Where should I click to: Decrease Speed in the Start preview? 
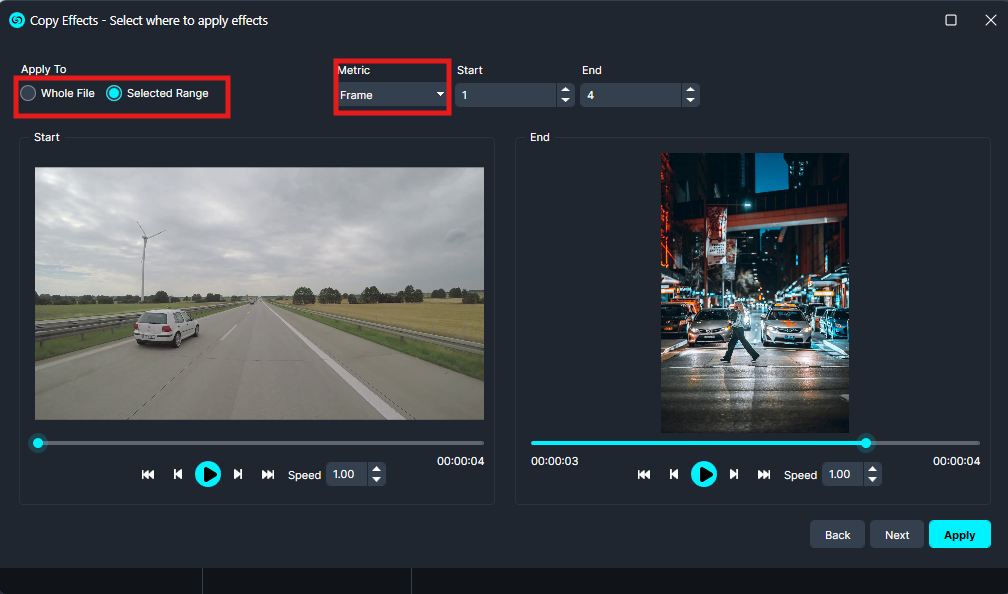coord(377,480)
